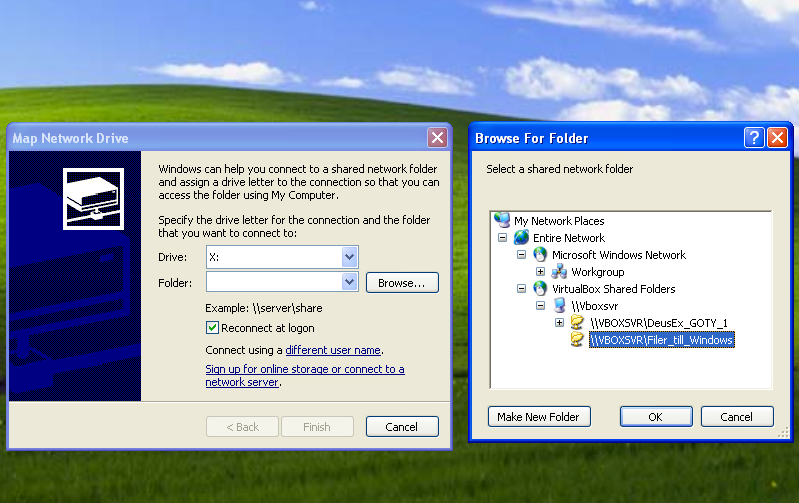This screenshot has height=503, width=799.
Task: Select \\Vboxsvr tree item
Action: pyautogui.click(x=594, y=306)
